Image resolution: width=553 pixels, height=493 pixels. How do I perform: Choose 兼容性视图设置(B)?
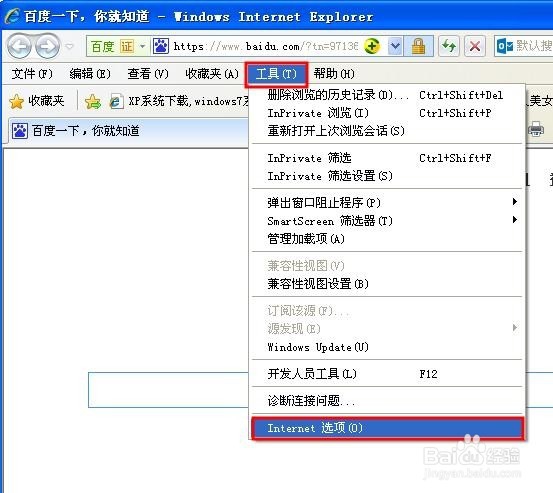pos(387,284)
